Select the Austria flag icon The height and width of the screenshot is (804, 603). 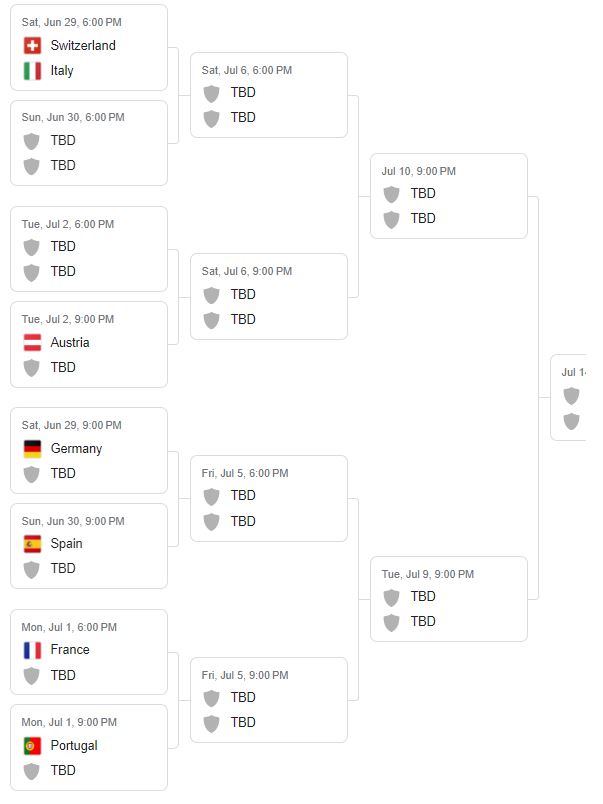point(32,342)
